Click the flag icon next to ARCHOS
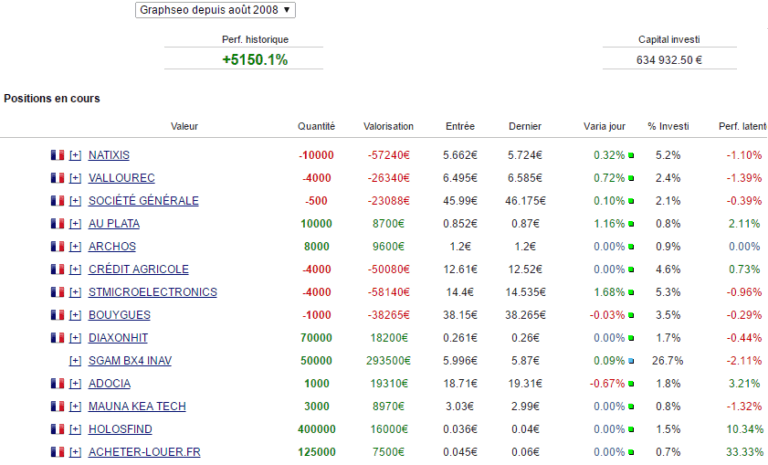 click(57, 246)
